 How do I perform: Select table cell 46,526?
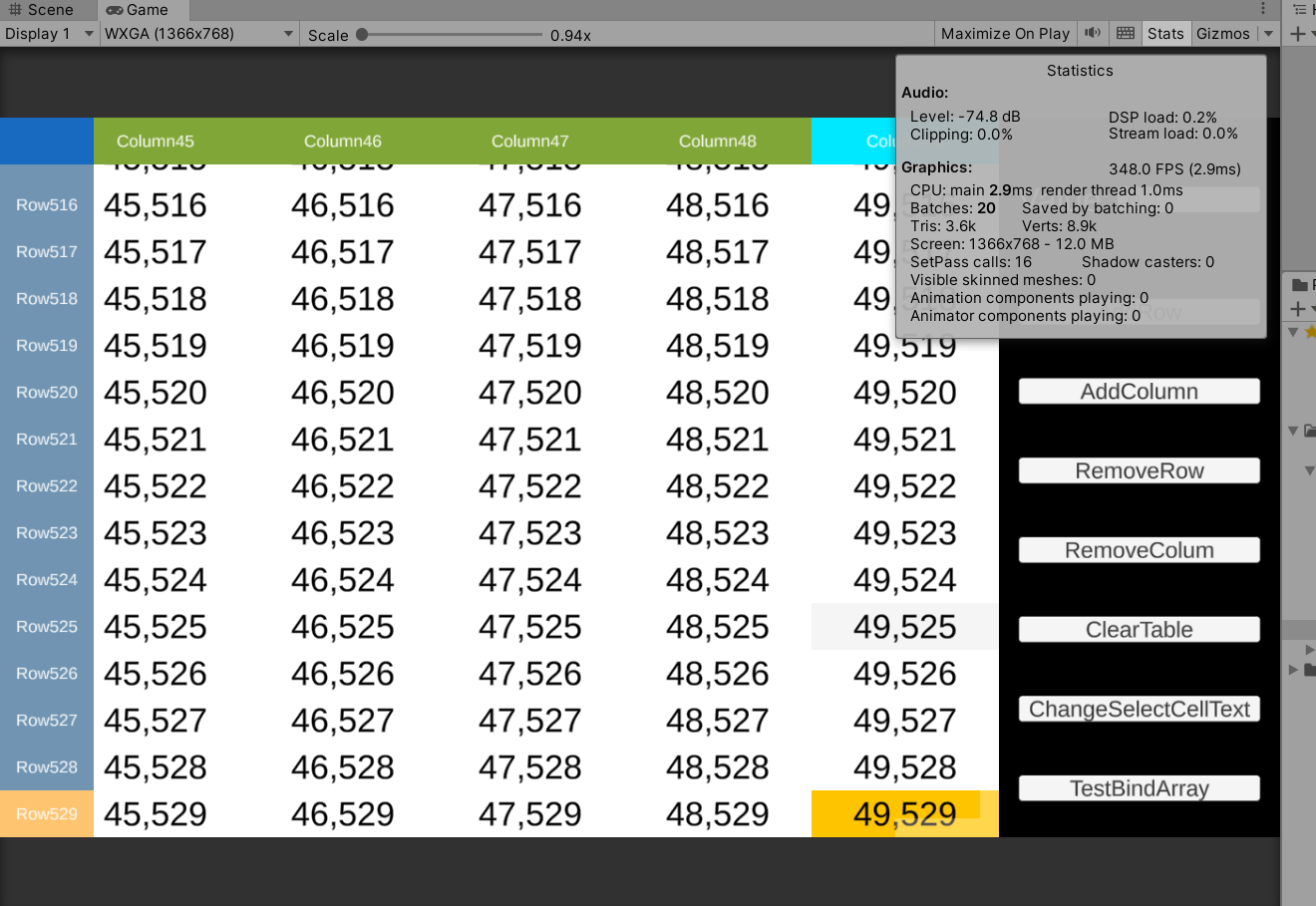coord(343,674)
